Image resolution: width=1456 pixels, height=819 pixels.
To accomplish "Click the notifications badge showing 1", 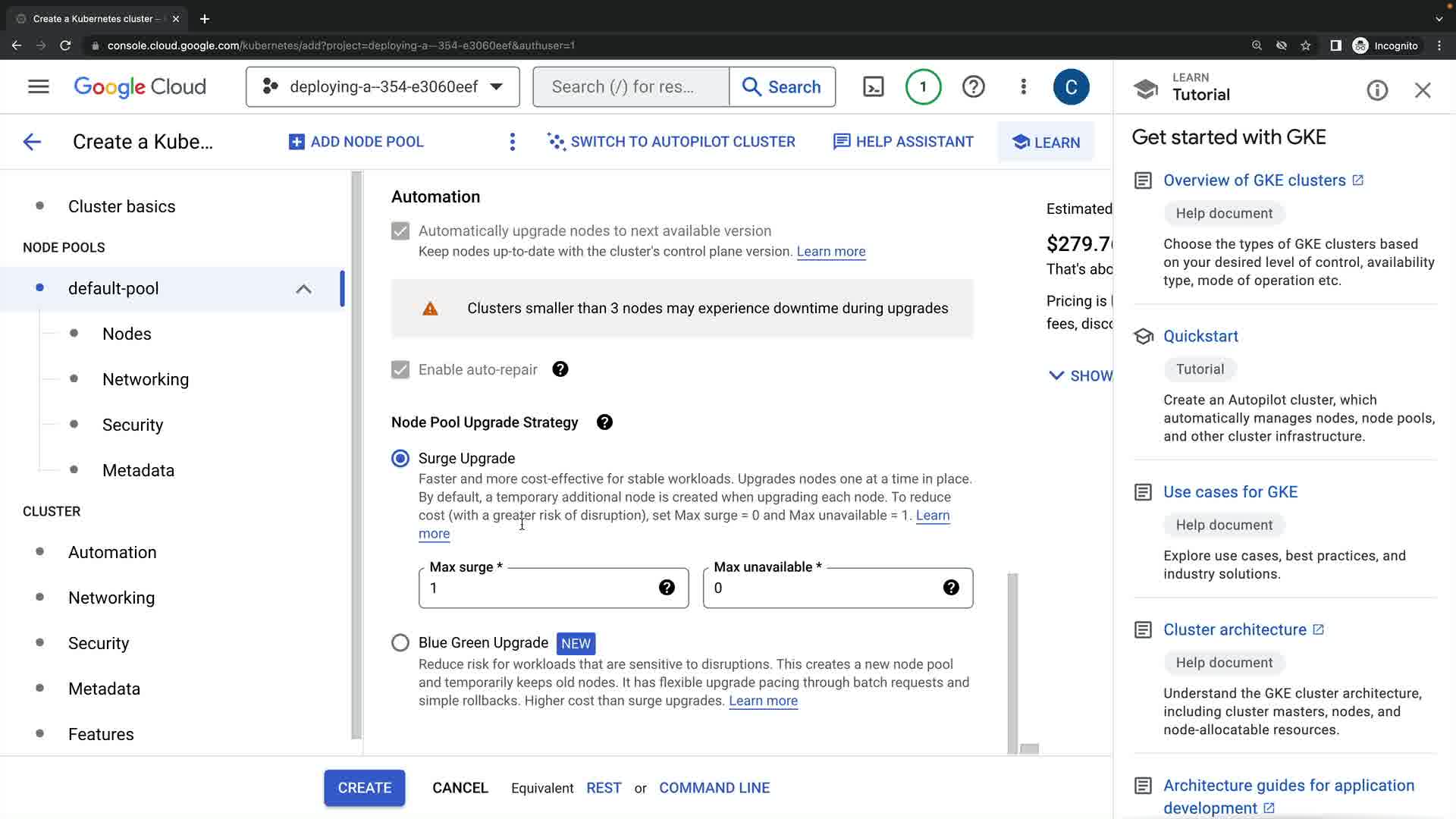I will pyautogui.click(x=923, y=87).
